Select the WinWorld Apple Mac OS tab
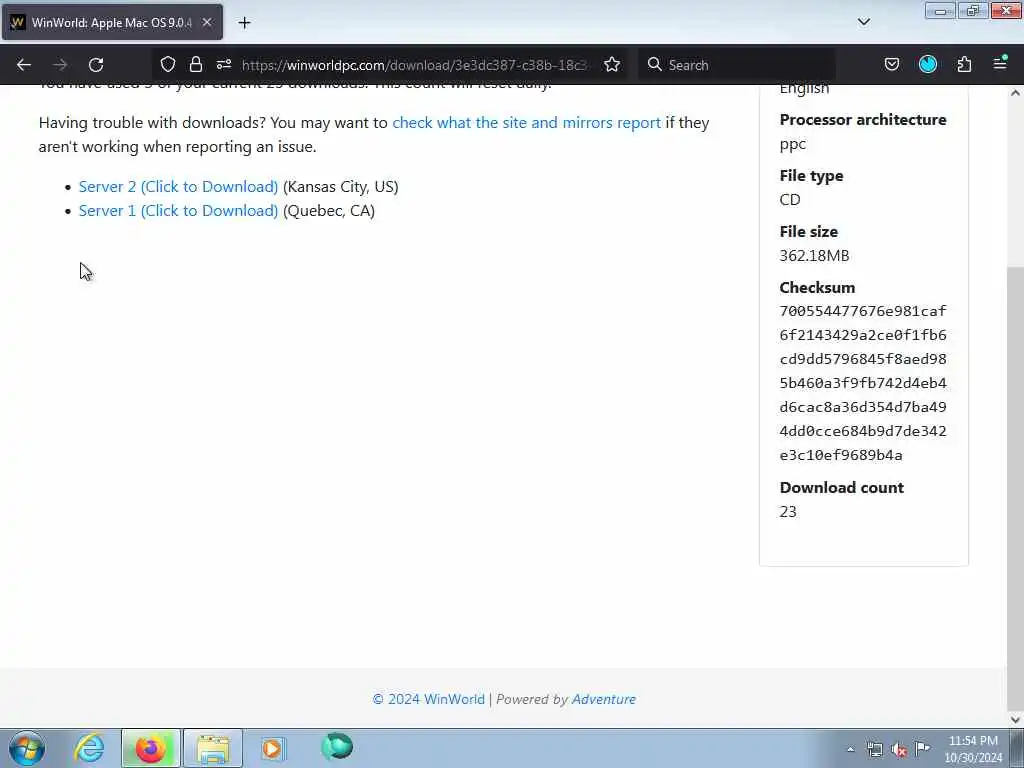This screenshot has width=1024, height=768. pyautogui.click(x=112, y=22)
